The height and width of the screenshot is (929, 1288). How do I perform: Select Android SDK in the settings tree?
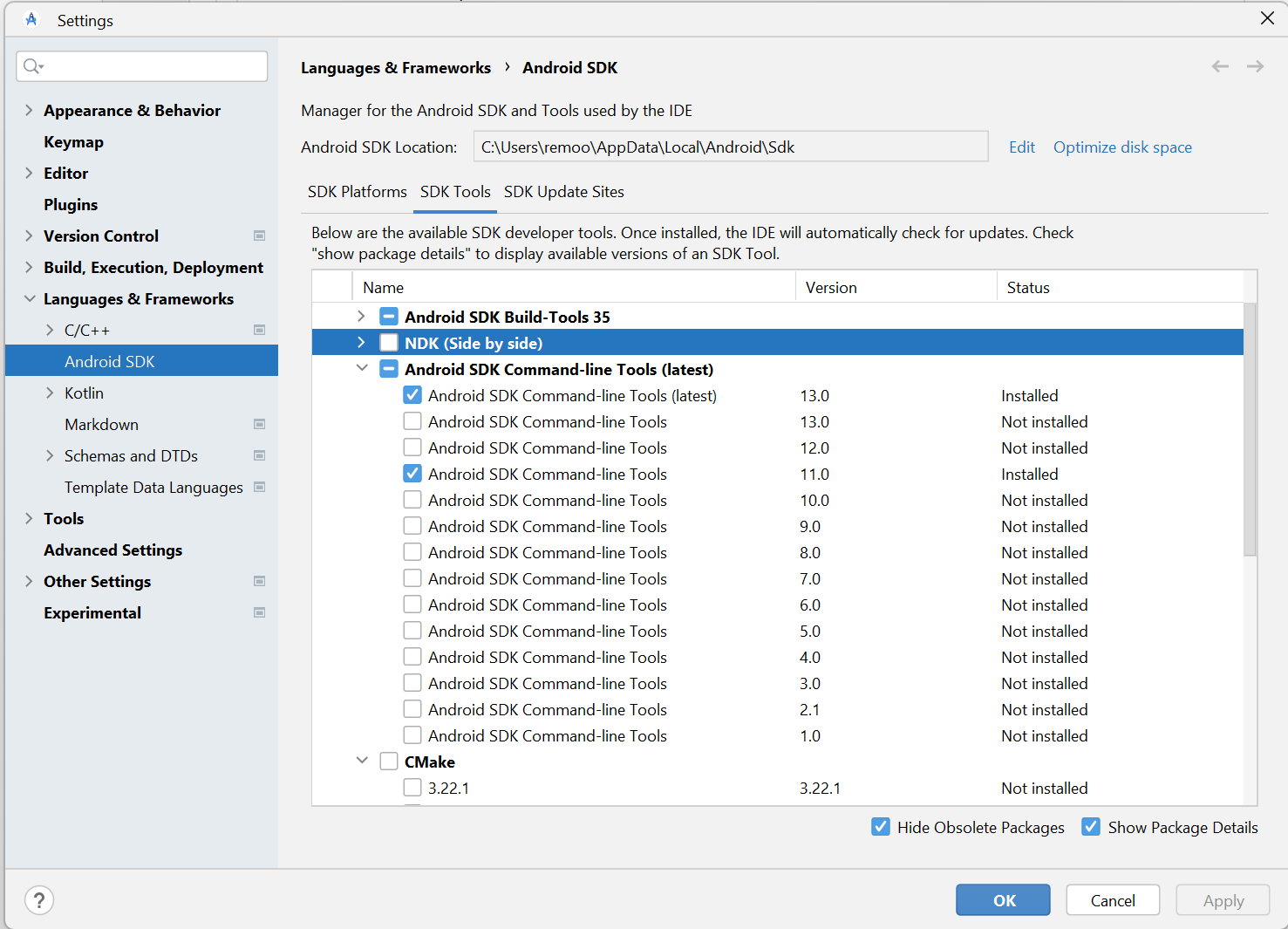pos(141,361)
